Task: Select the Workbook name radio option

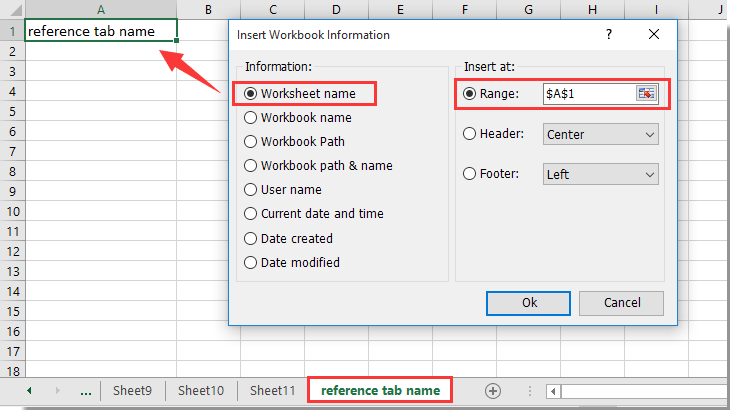Action: point(250,117)
